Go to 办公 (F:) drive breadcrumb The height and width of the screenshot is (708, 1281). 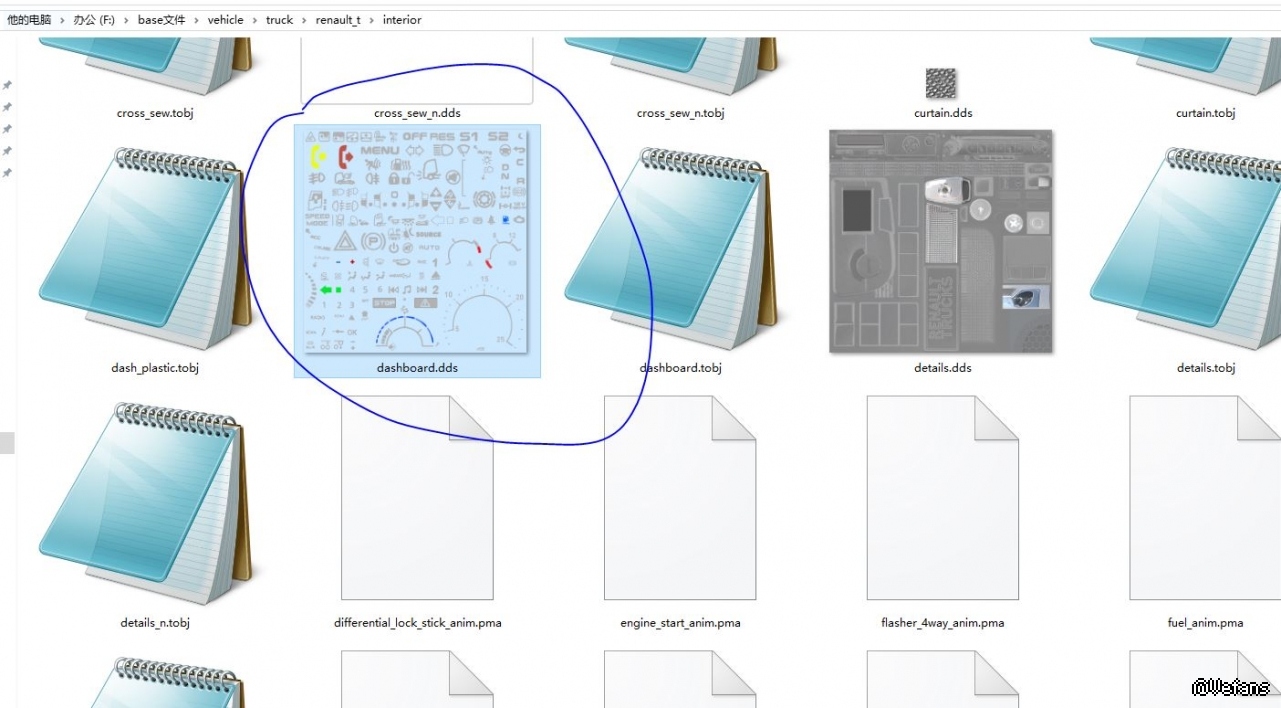[x=94, y=20]
